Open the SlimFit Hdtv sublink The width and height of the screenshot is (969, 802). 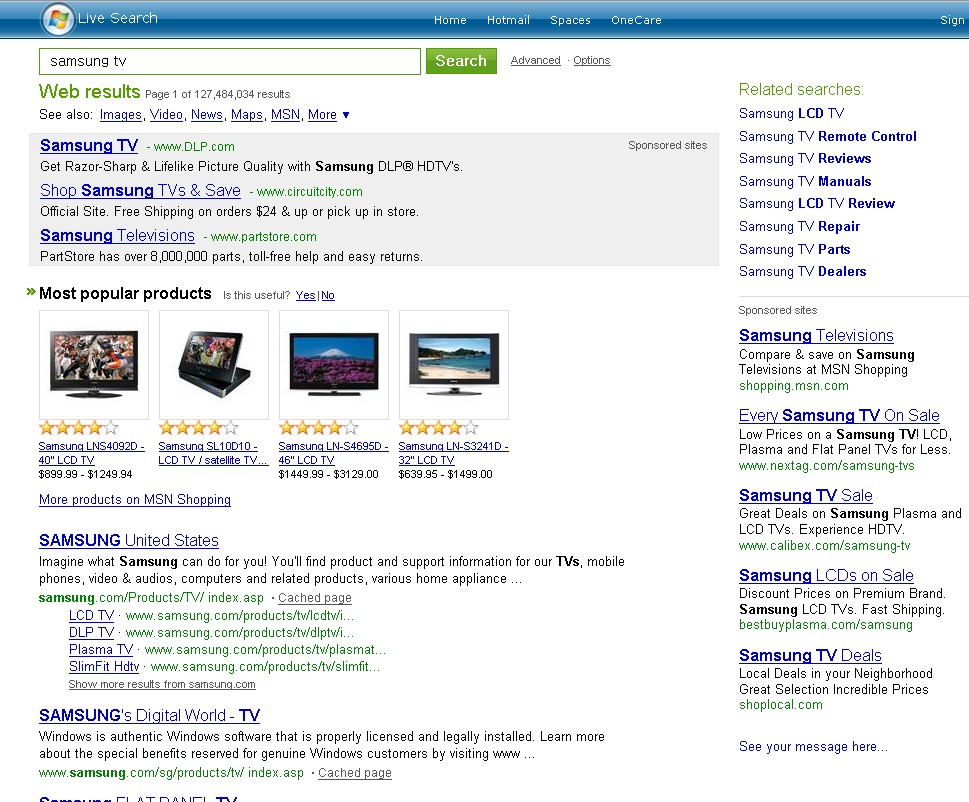point(104,667)
